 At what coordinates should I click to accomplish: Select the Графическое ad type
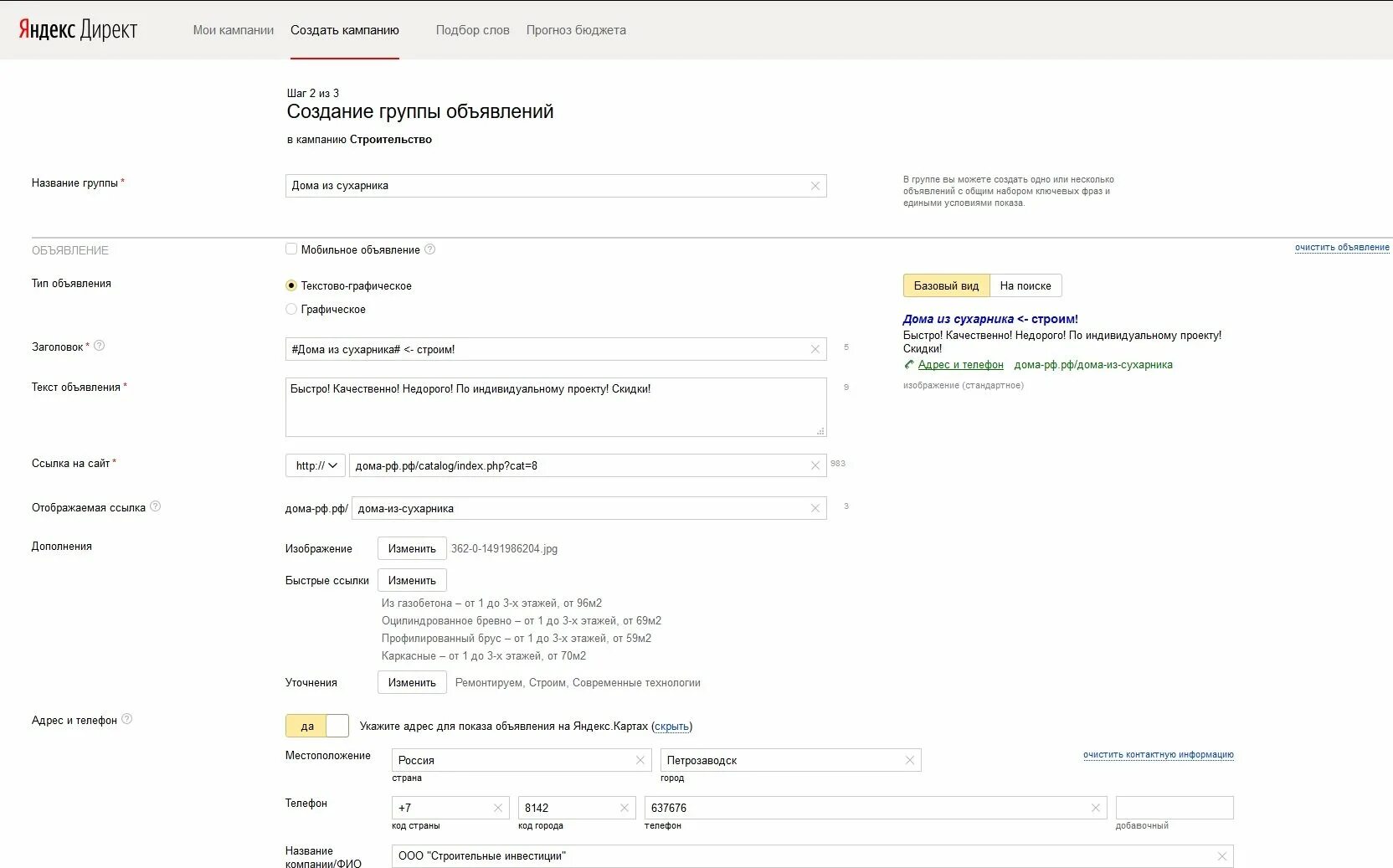coord(291,309)
